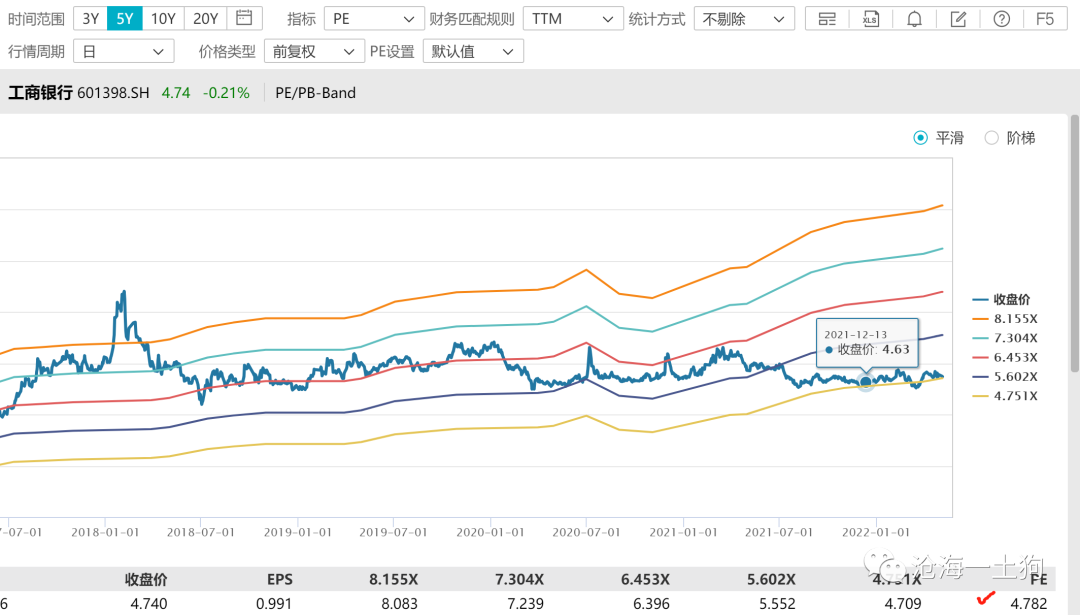The height and width of the screenshot is (615, 1080).
Task: Click the highlighted 2021-12-13 data point
Action: point(866,382)
